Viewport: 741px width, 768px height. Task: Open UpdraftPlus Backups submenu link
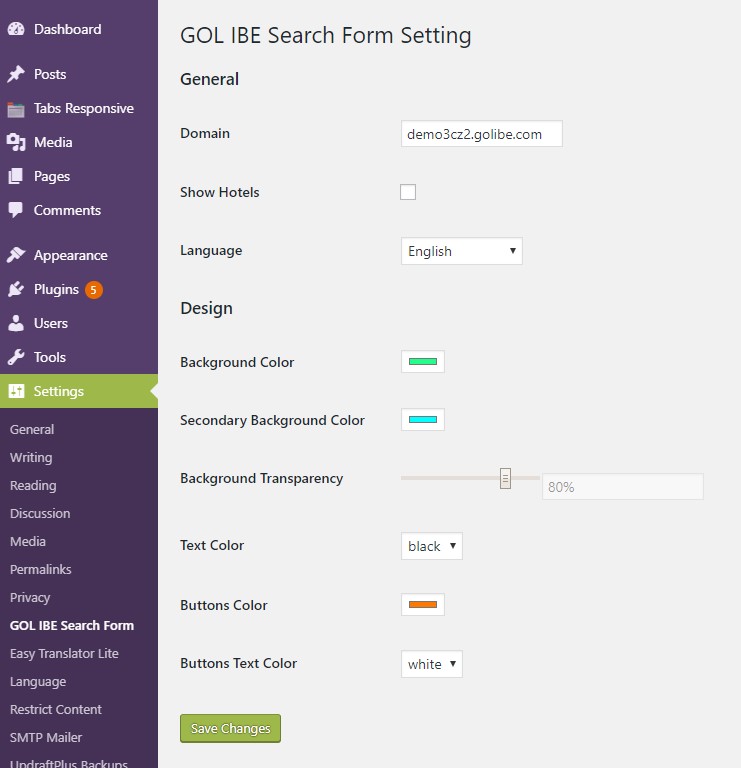[69, 763]
